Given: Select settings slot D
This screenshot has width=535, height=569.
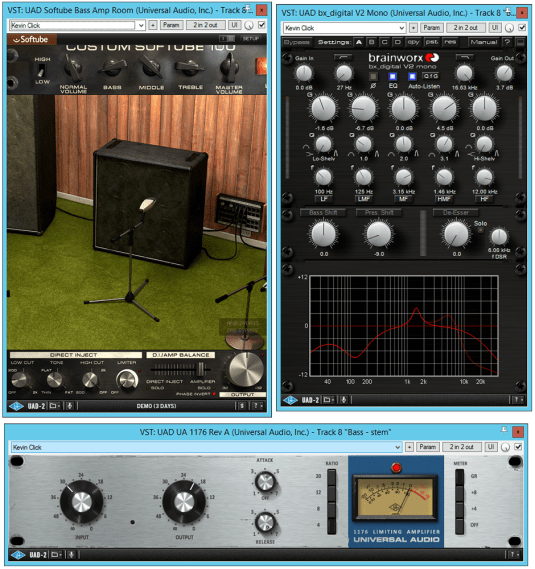Looking at the screenshot, I should [x=397, y=42].
